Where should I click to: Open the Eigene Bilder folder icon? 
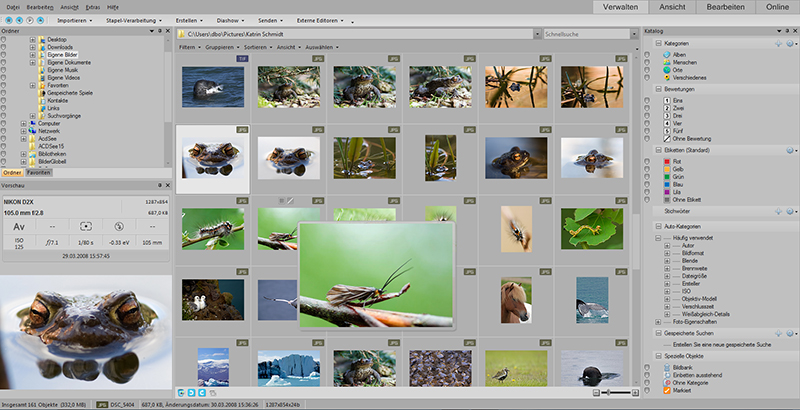tap(40, 54)
